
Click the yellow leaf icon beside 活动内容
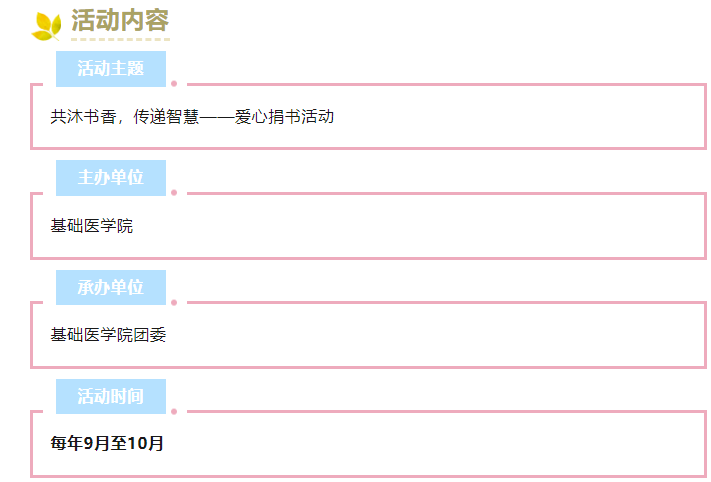[46, 25]
